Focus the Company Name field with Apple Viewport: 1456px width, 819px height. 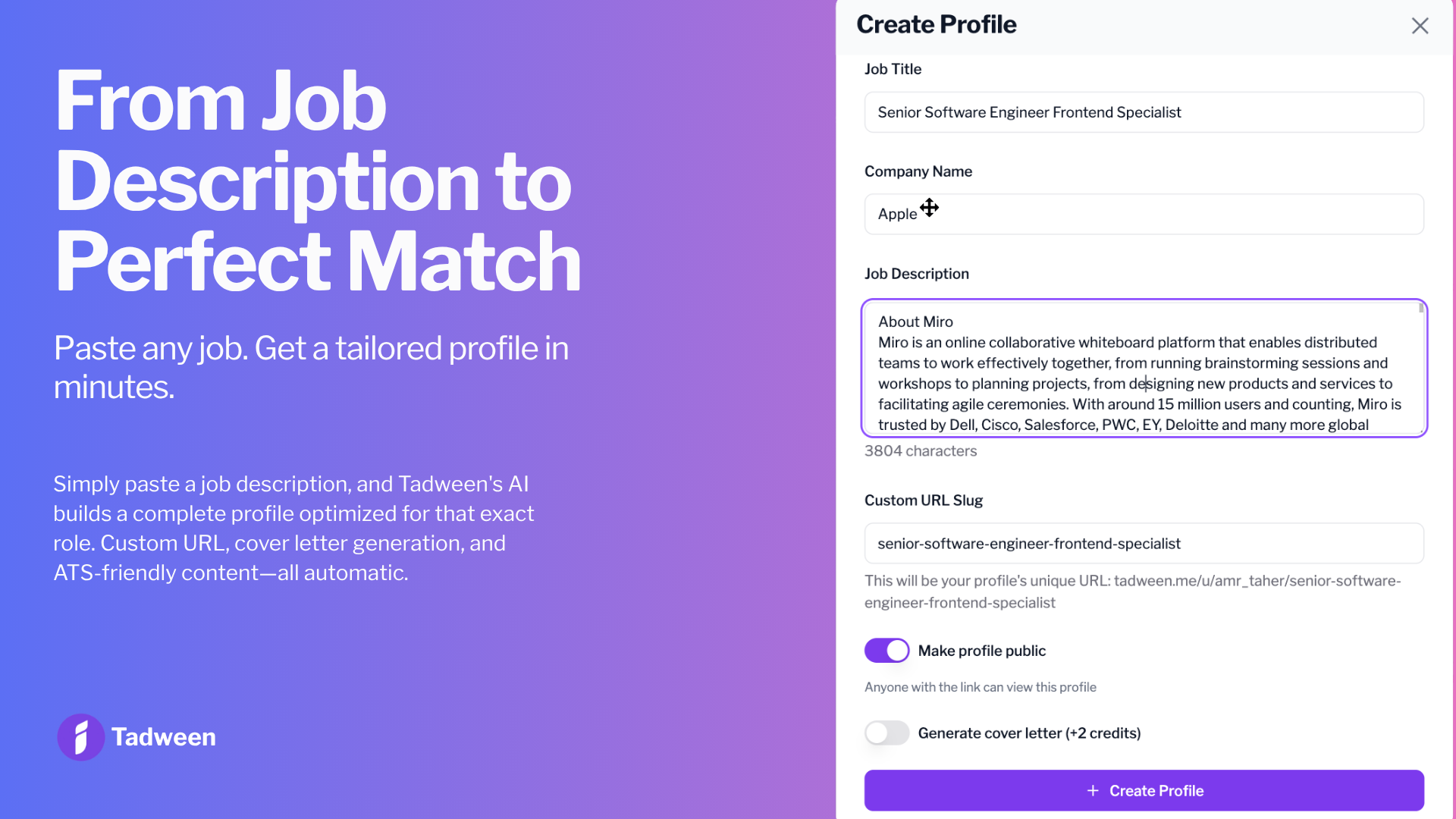1144,214
